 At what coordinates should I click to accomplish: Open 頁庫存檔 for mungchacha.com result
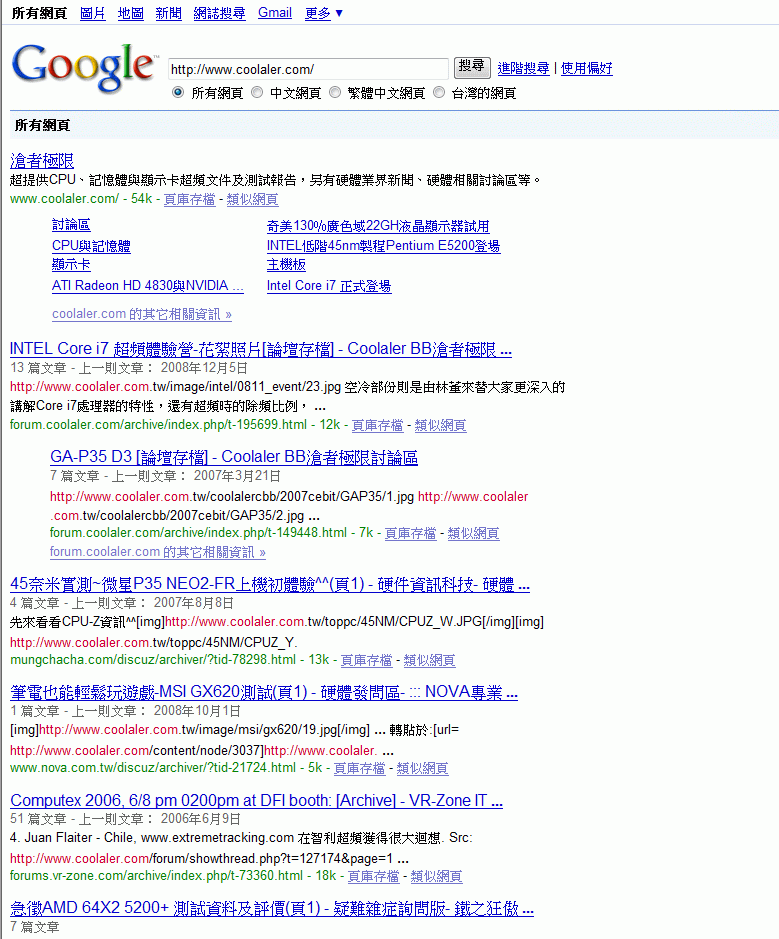[366, 660]
